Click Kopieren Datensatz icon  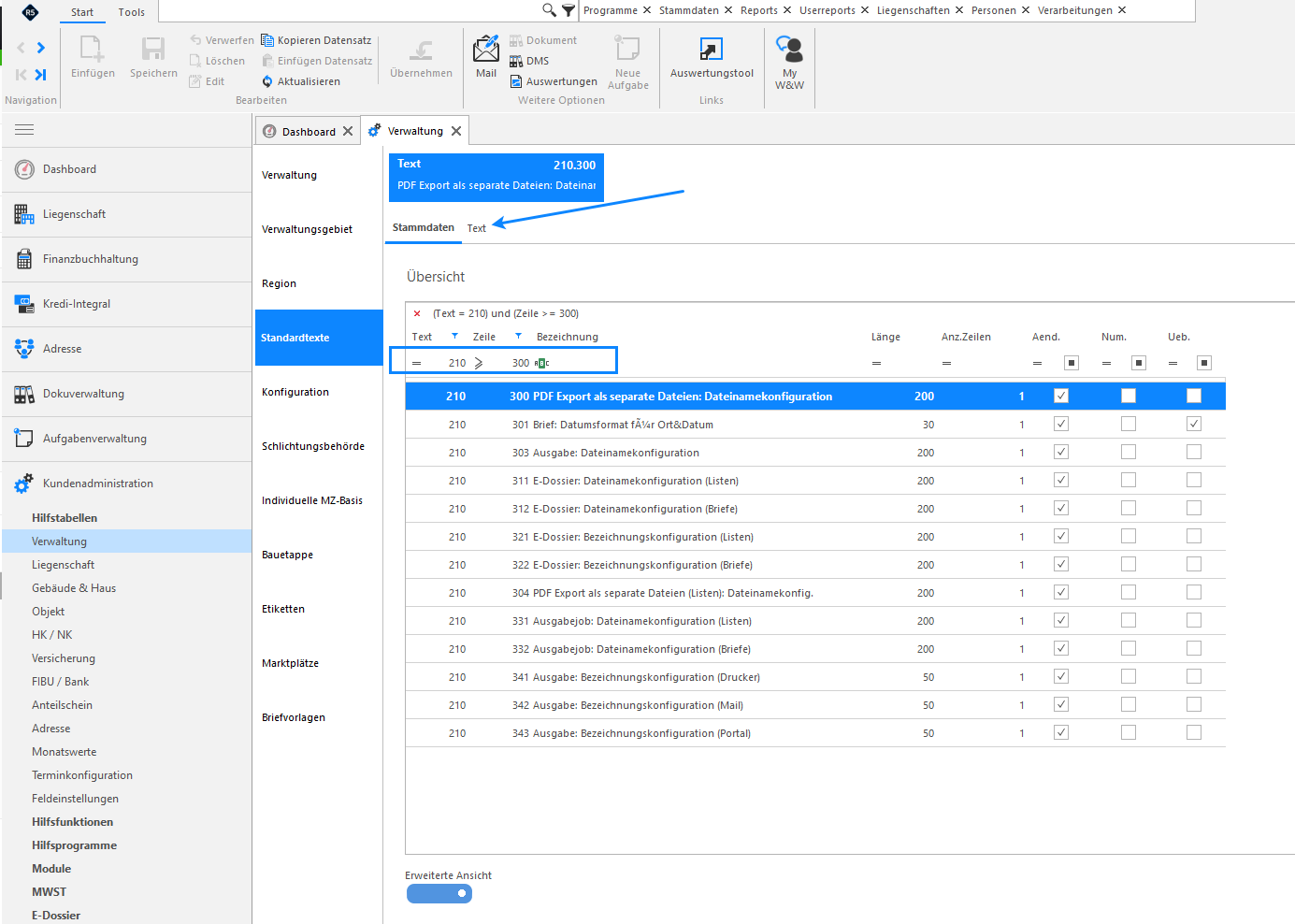click(267, 40)
